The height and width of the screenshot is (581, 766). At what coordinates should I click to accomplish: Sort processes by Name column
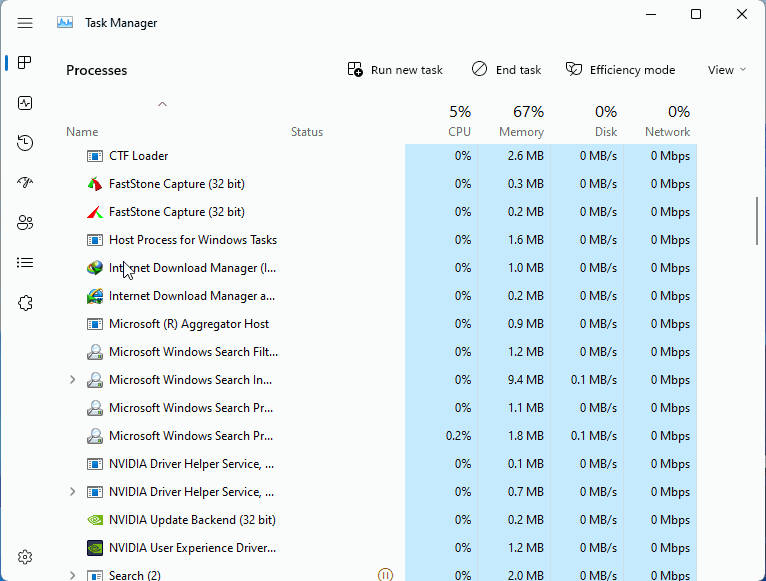click(x=82, y=132)
